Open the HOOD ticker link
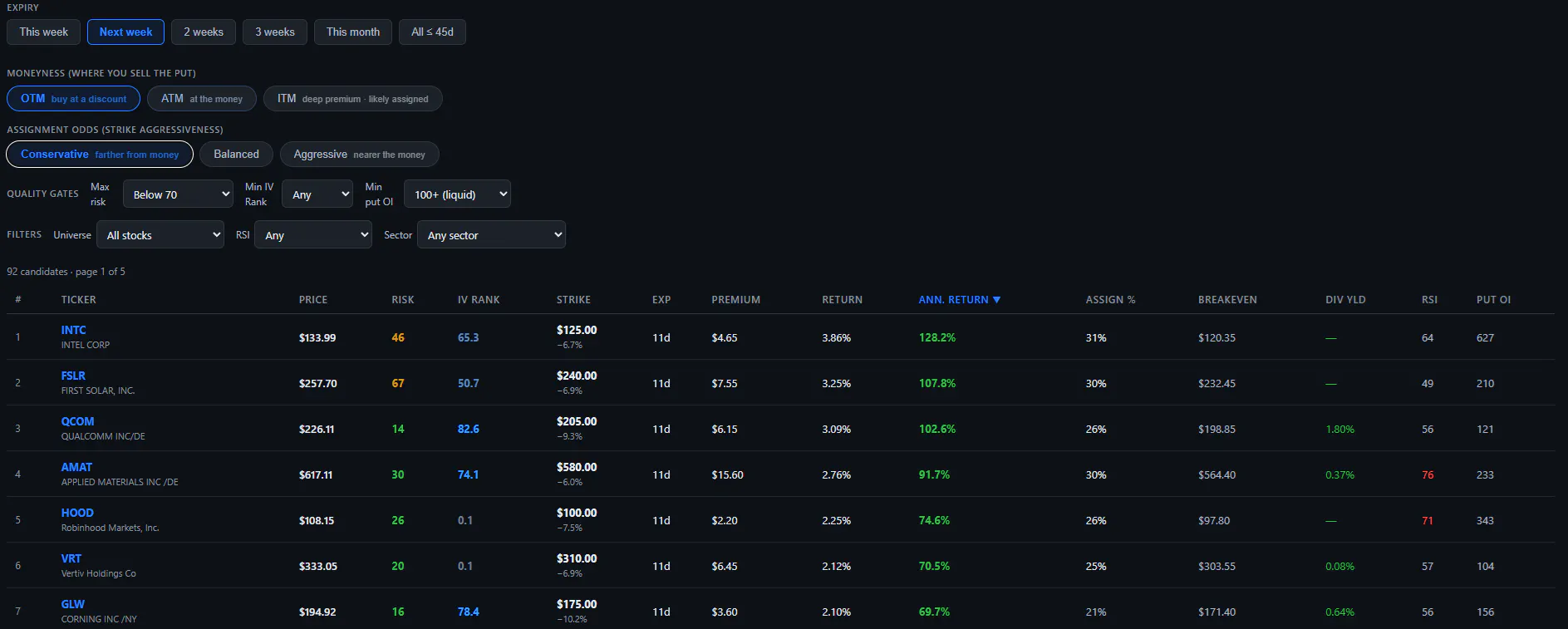 [77, 513]
